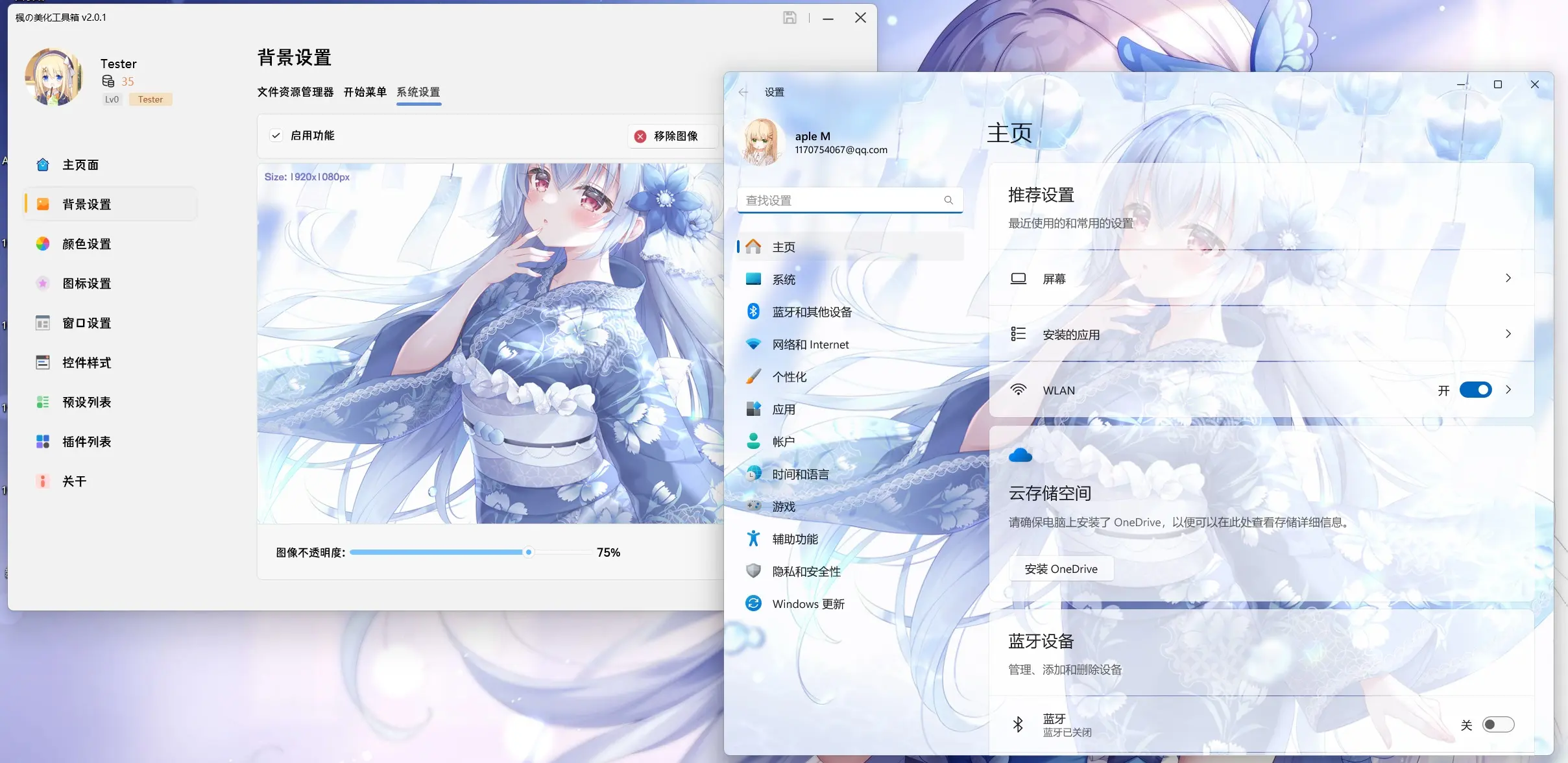Open 蓝牙和其他设备 bluetooth icon
The width and height of the screenshot is (1568, 763).
click(x=753, y=312)
